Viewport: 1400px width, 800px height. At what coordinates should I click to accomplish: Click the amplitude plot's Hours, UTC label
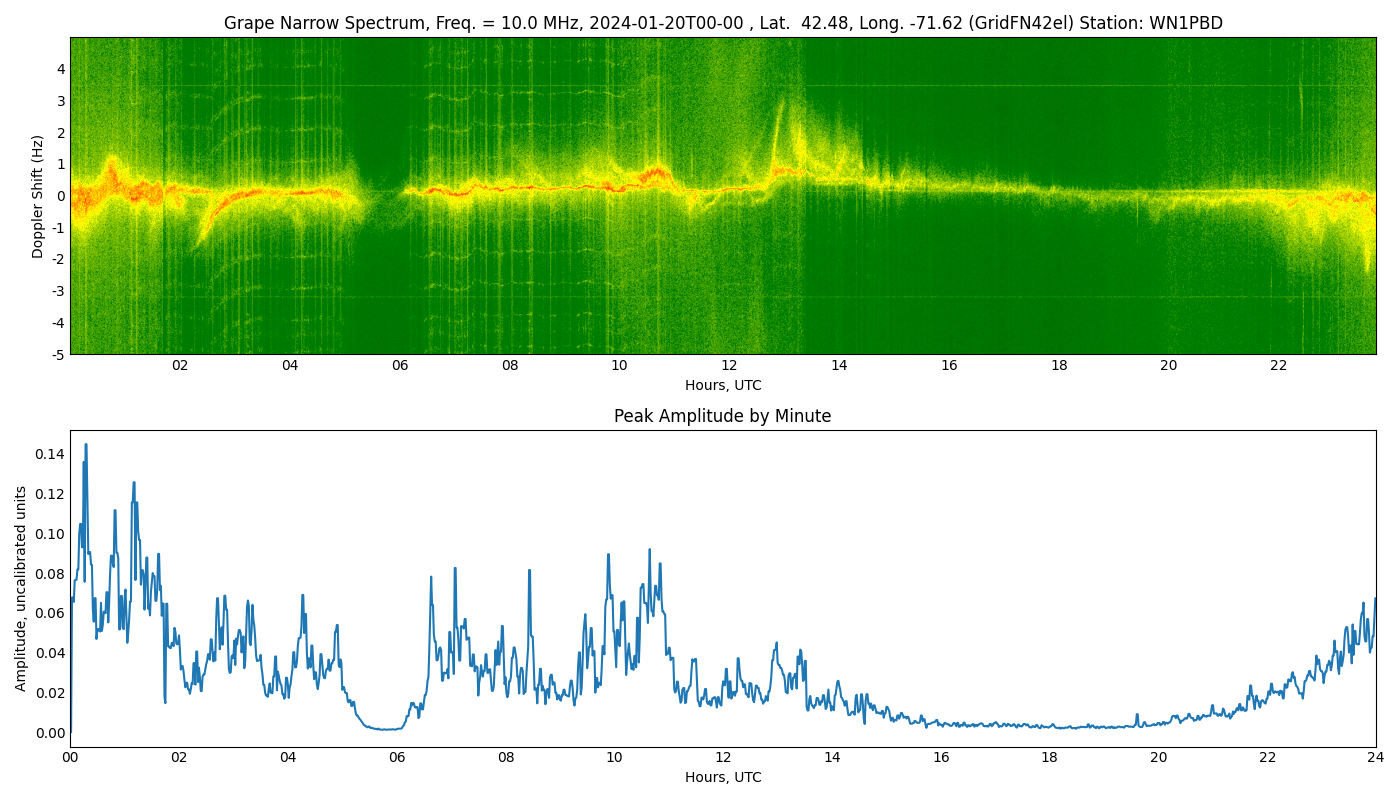click(722, 777)
